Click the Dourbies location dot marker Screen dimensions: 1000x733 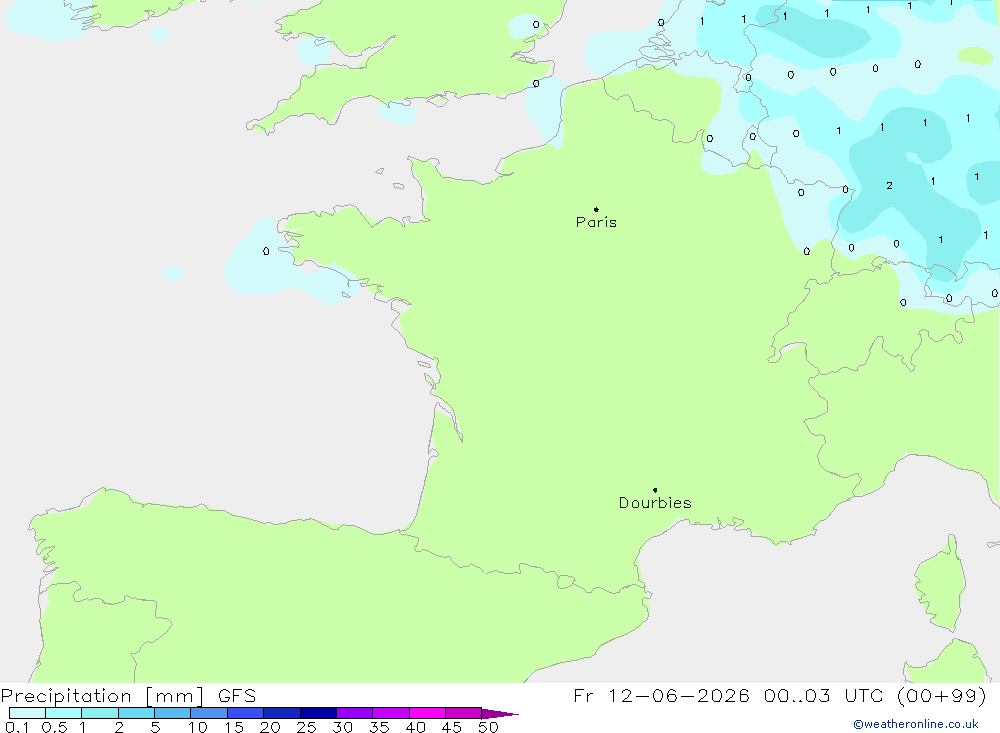tap(655, 490)
